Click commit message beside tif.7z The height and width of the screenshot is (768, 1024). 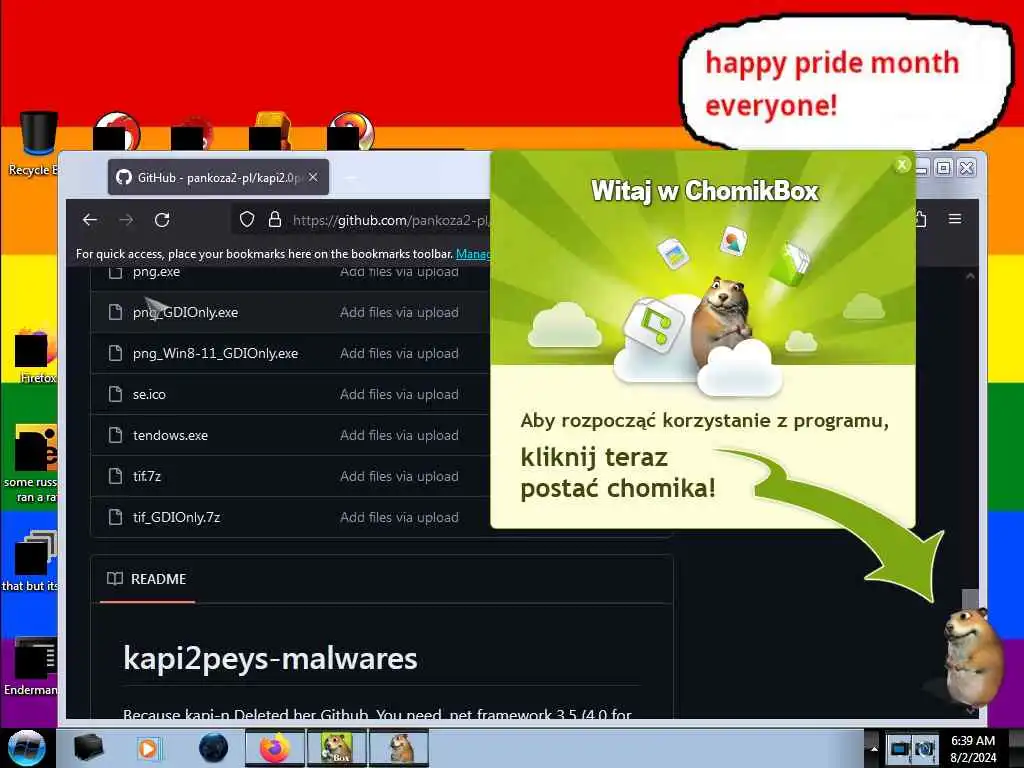coord(399,477)
